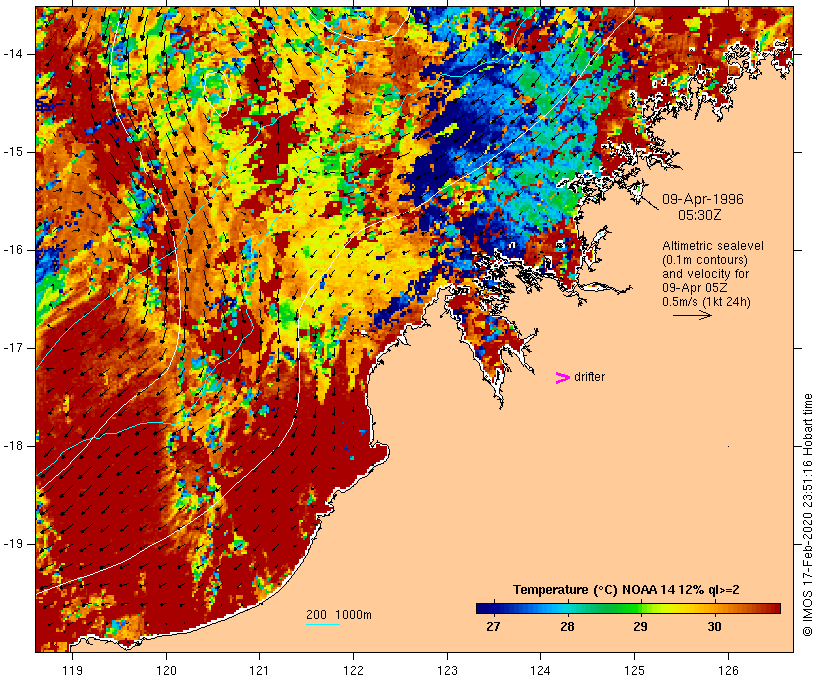Viewport: 820px width, 680px height.
Task: Click the '200' bathymetry contour legend label
Action: pyautogui.click(x=316, y=615)
